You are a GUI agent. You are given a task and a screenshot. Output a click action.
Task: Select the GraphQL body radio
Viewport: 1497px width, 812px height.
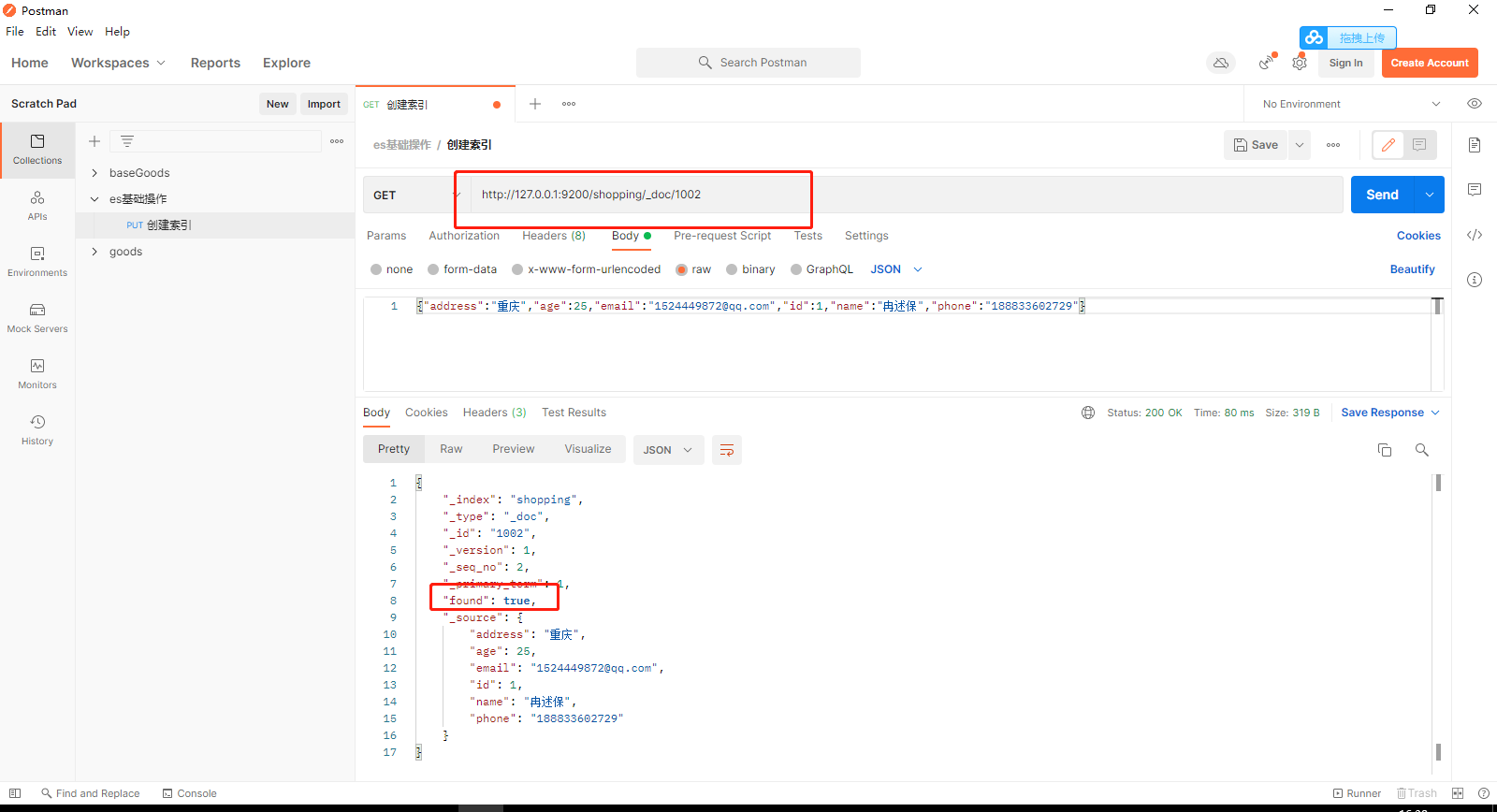(x=796, y=269)
